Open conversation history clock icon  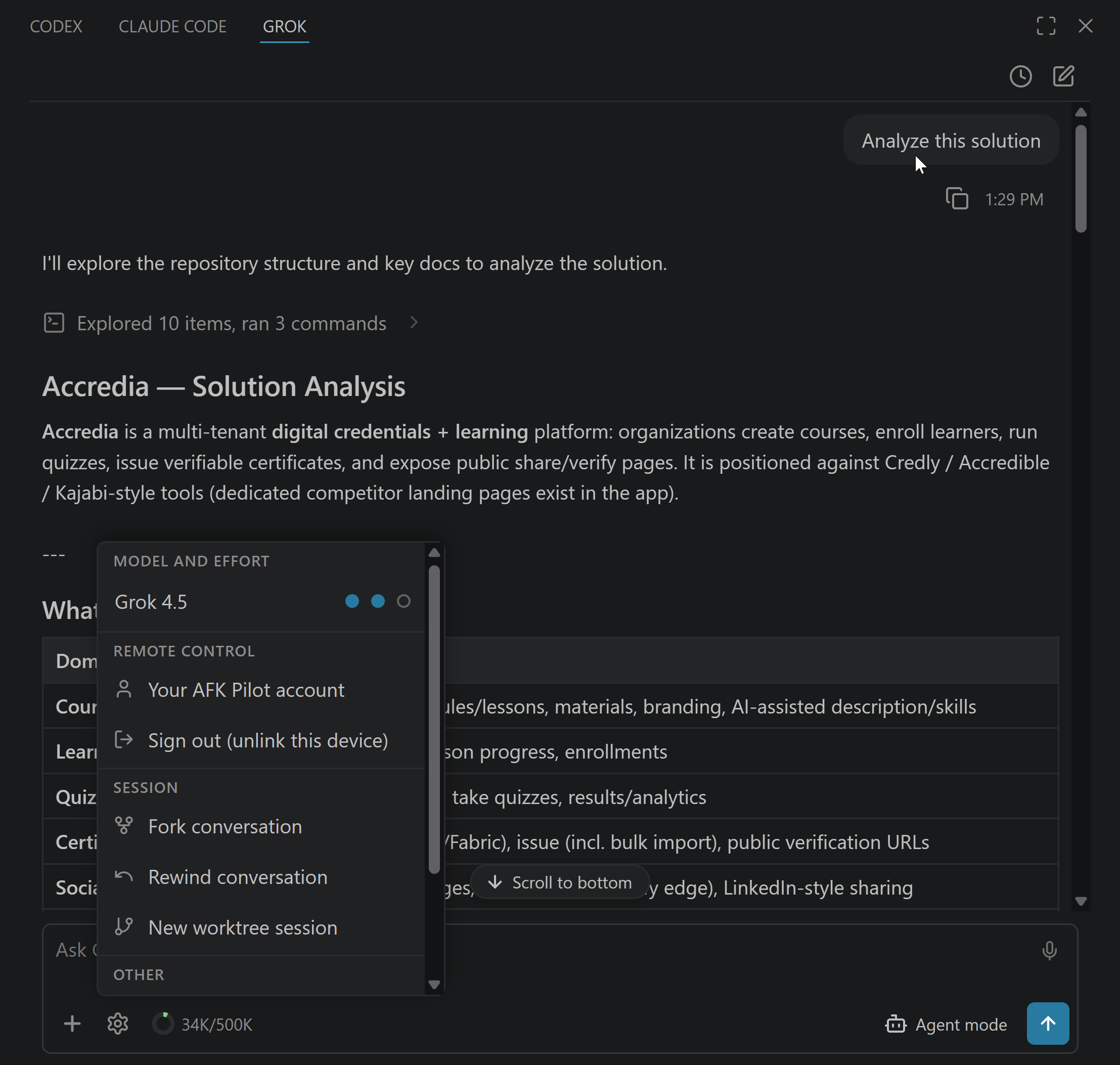coord(1020,76)
